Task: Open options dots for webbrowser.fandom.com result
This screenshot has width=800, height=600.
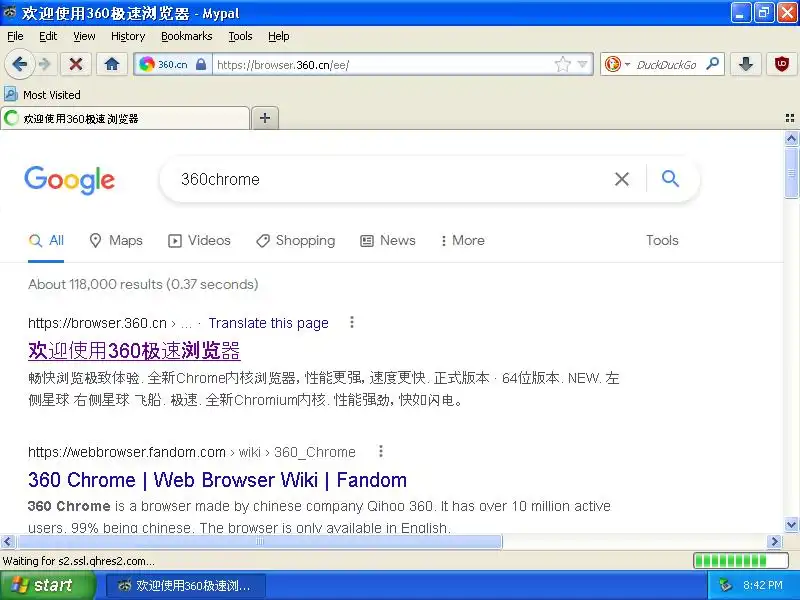Action: click(381, 451)
